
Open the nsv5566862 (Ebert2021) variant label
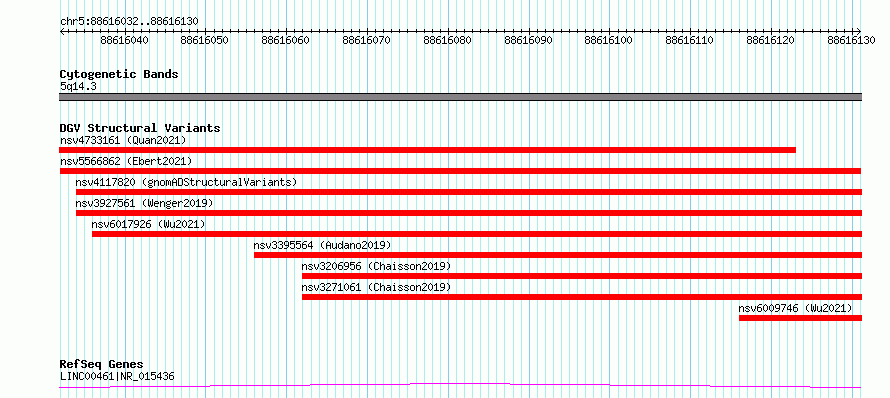(x=126, y=161)
